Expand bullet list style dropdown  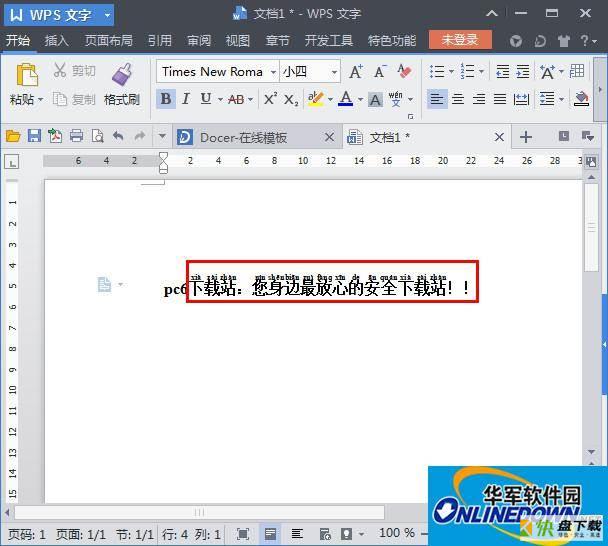point(451,72)
